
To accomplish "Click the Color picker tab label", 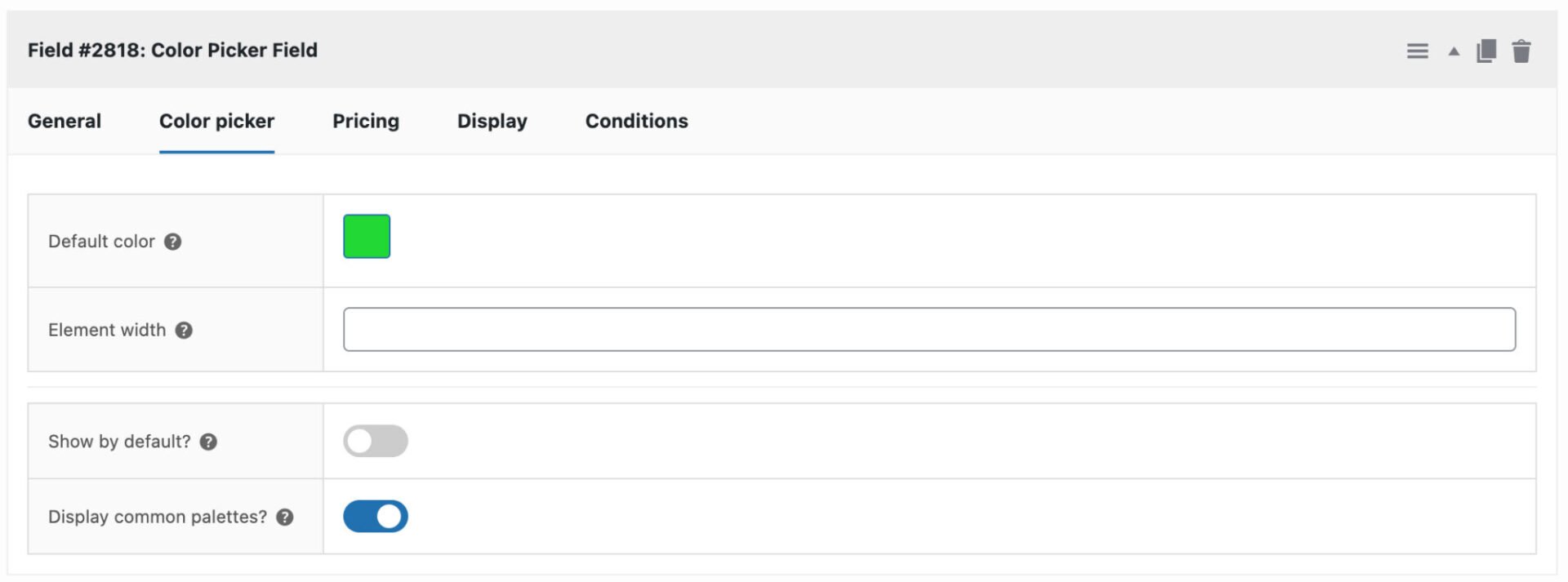I will click(216, 121).
